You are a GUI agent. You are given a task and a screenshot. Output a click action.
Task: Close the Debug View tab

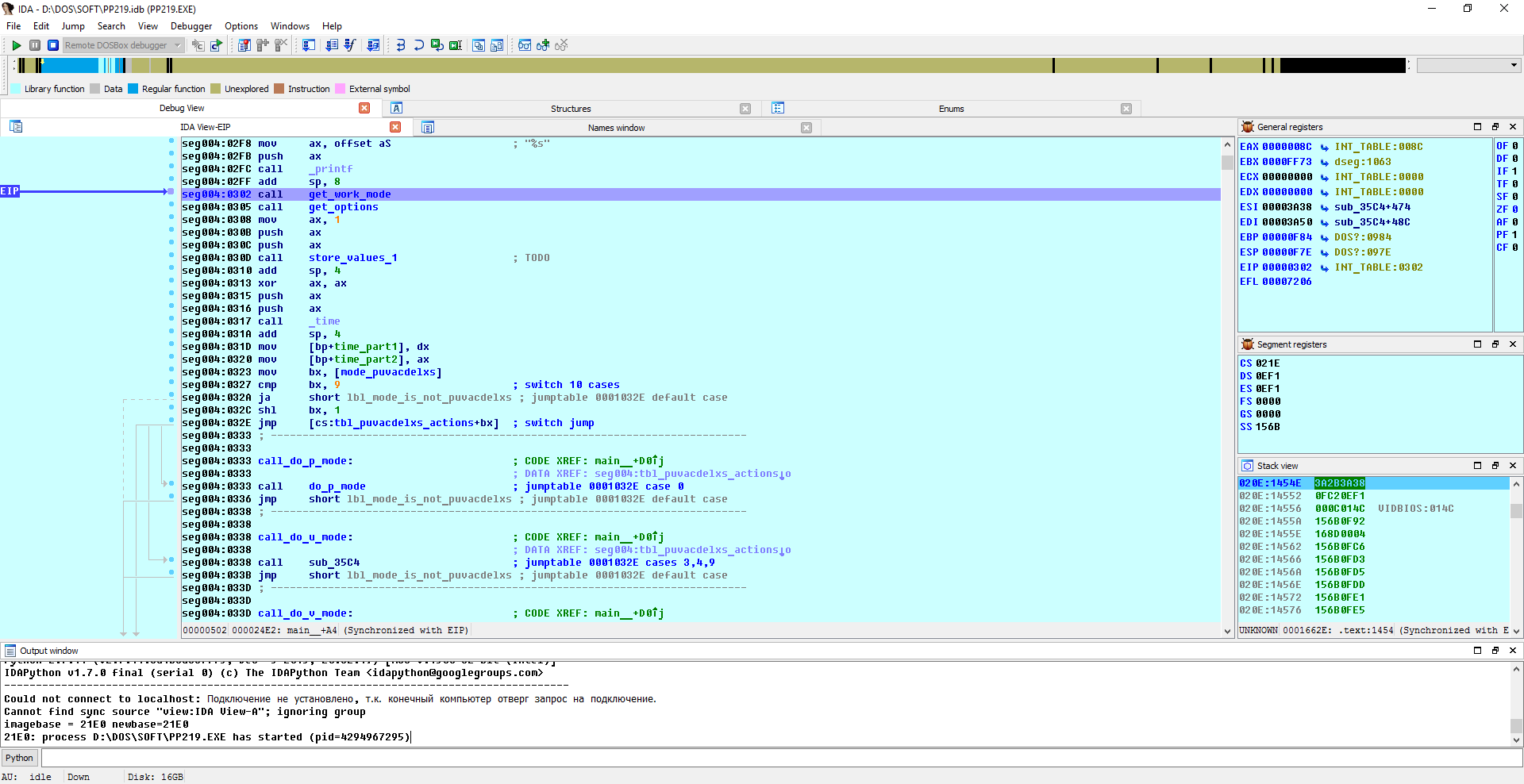coord(364,108)
